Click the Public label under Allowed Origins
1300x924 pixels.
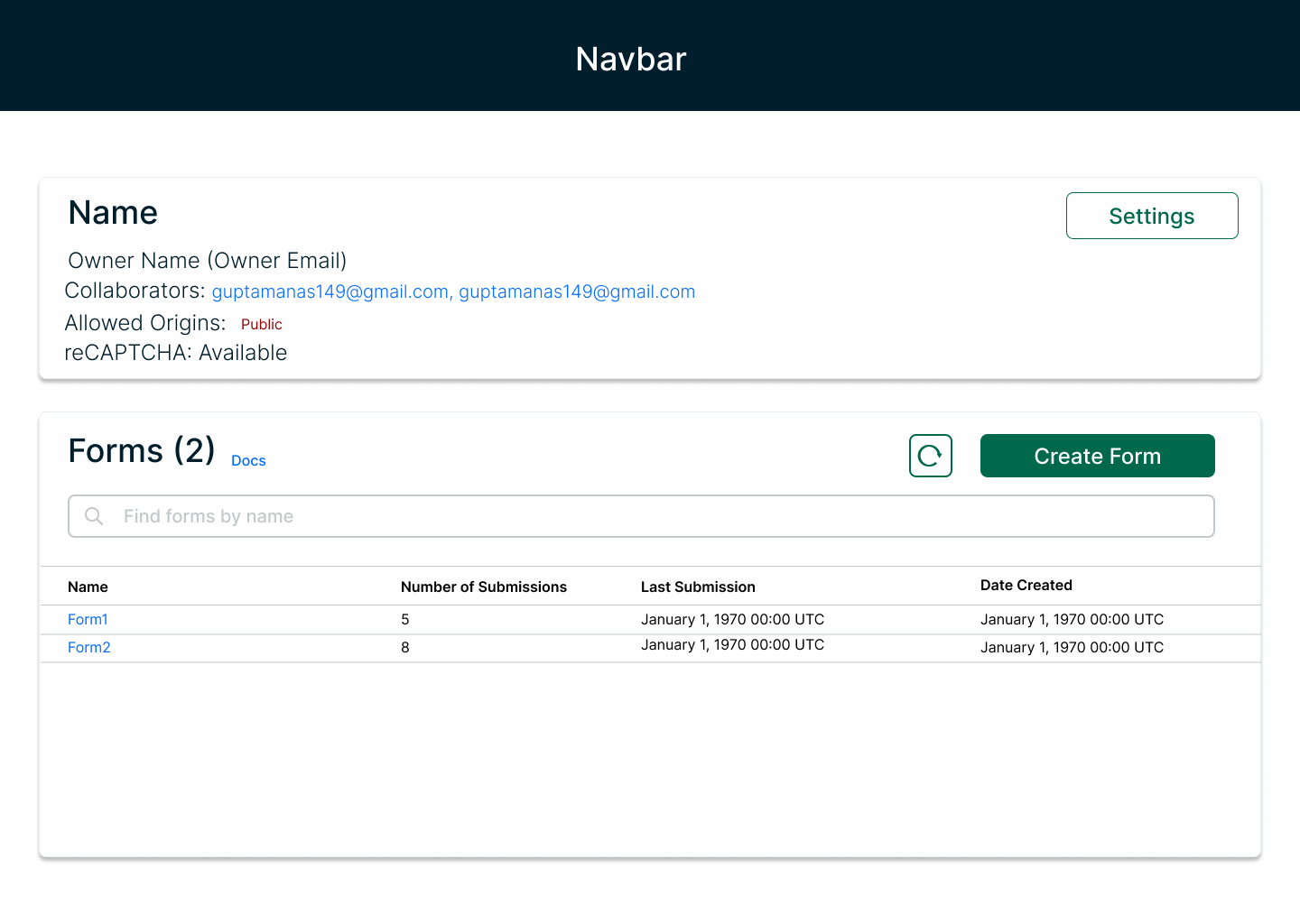coord(261,324)
